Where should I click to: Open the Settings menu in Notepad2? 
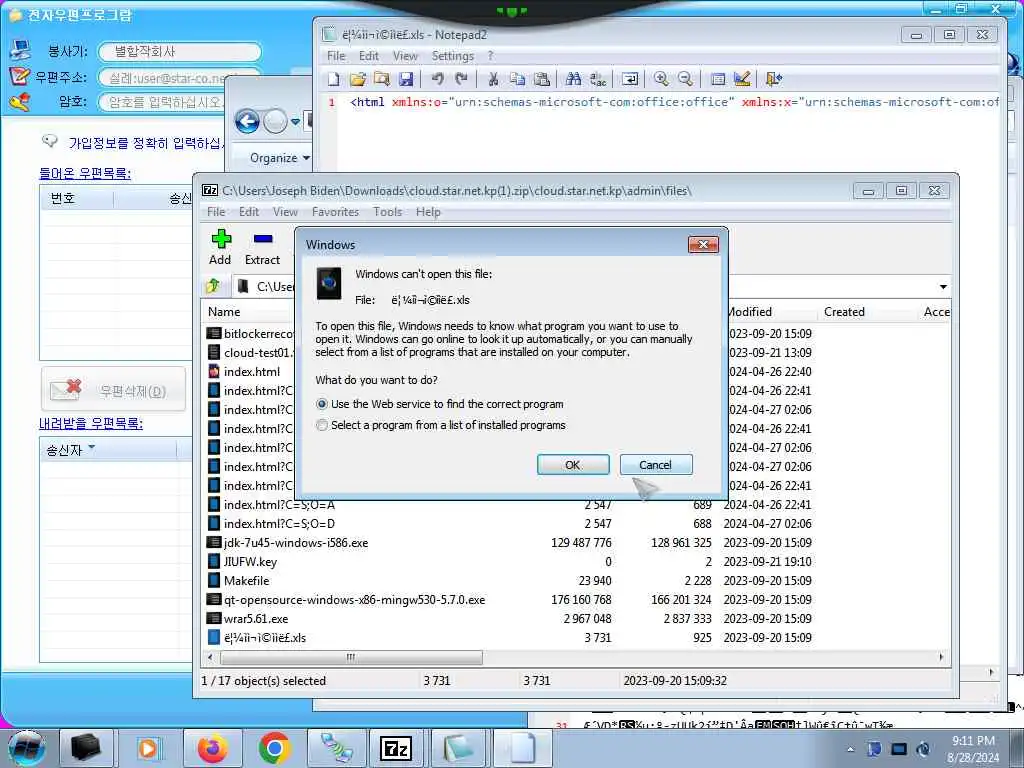click(453, 56)
